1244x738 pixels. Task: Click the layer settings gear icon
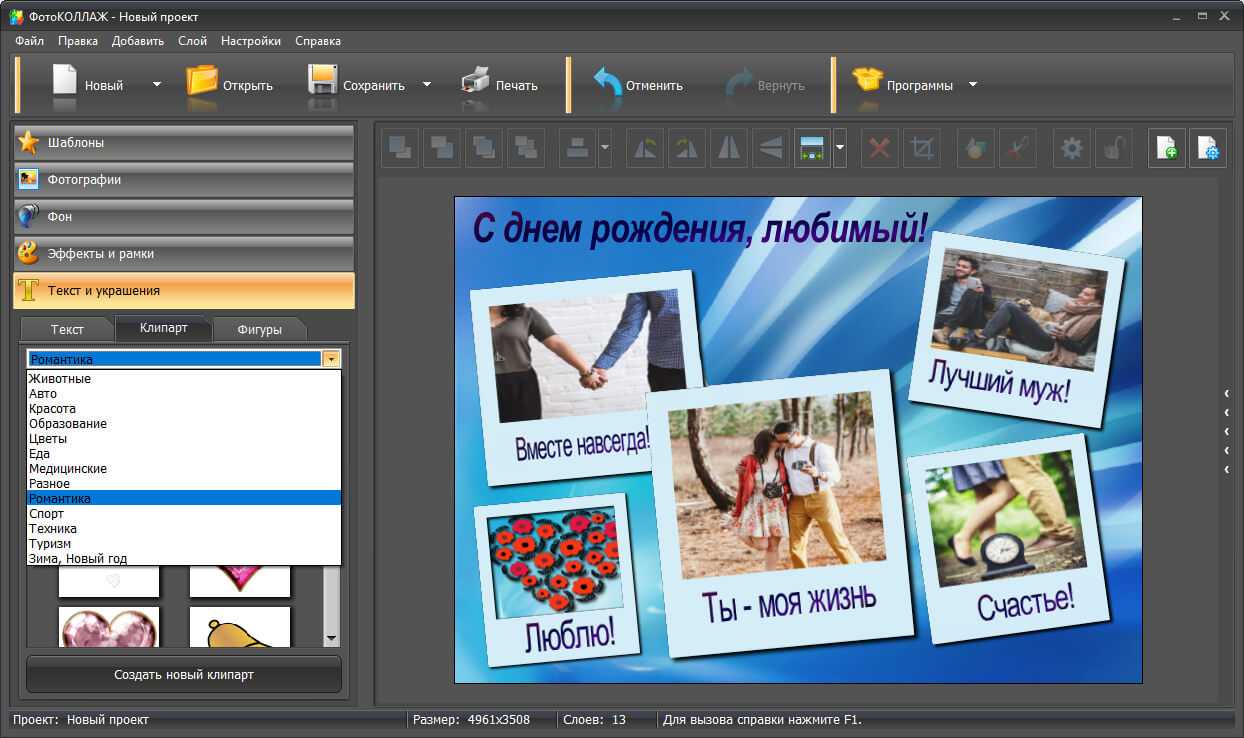(1072, 149)
